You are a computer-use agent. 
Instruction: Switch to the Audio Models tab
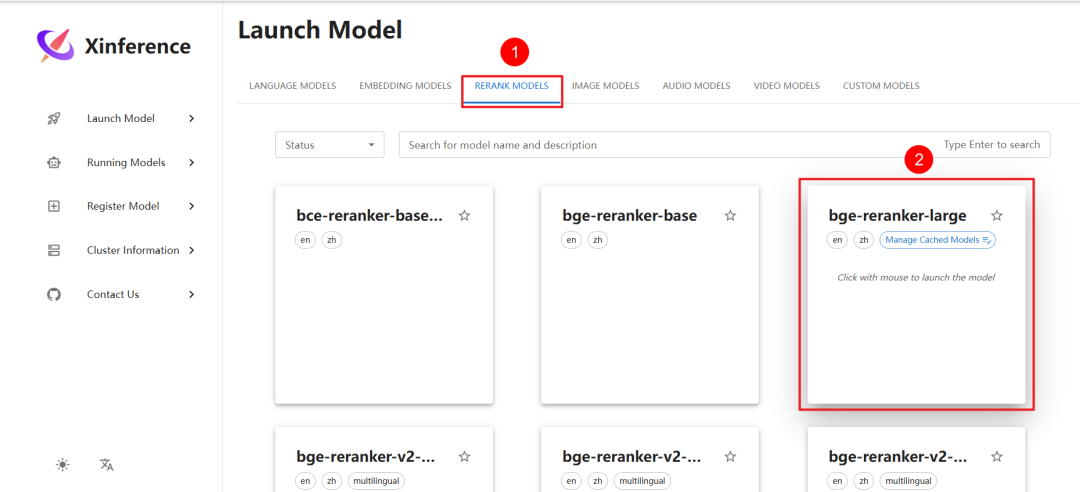696,86
